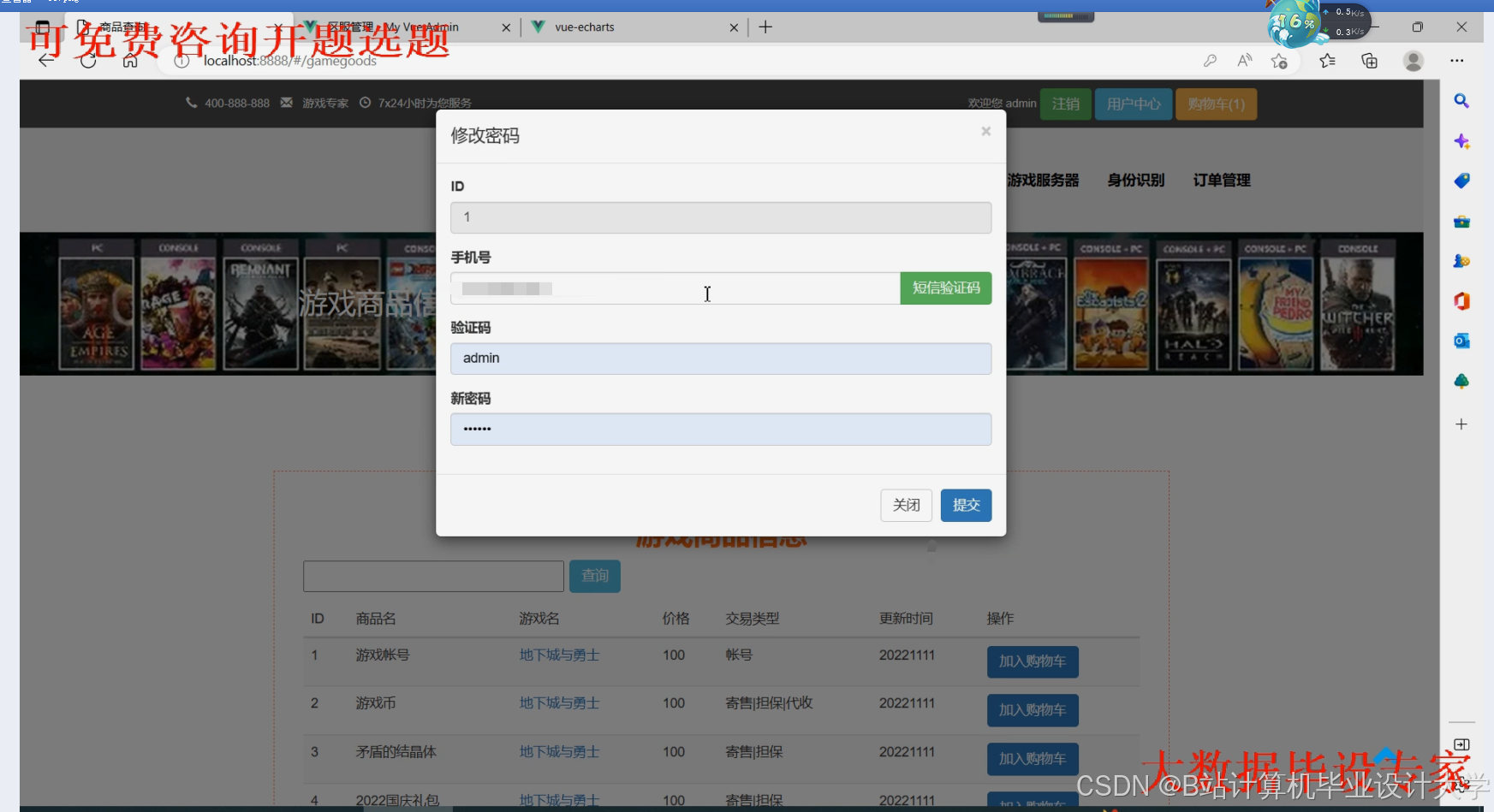Viewport: 1494px width, 812px height.
Task: Open the Games panel icon in sidebar
Action: pyautogui.click(x=1461, y=261)
